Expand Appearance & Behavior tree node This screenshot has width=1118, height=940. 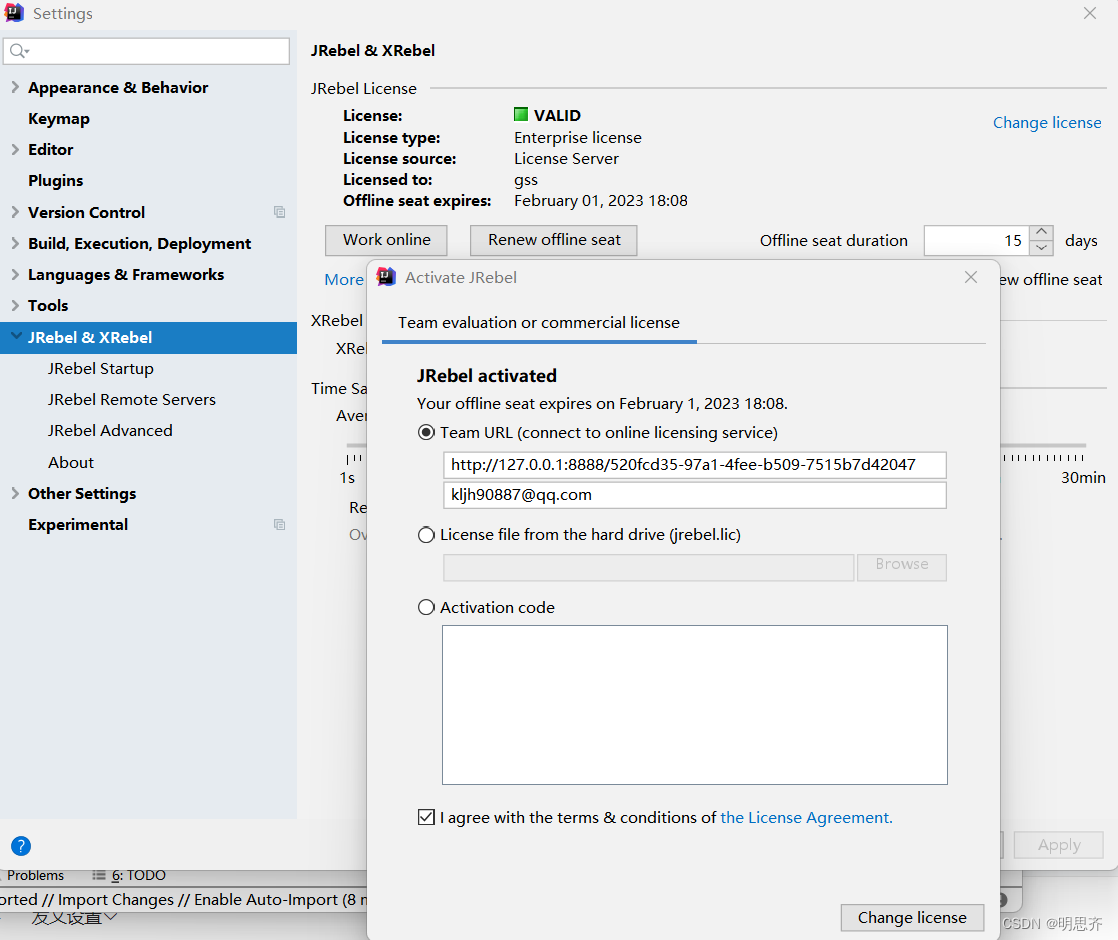(x=15, y=87)
